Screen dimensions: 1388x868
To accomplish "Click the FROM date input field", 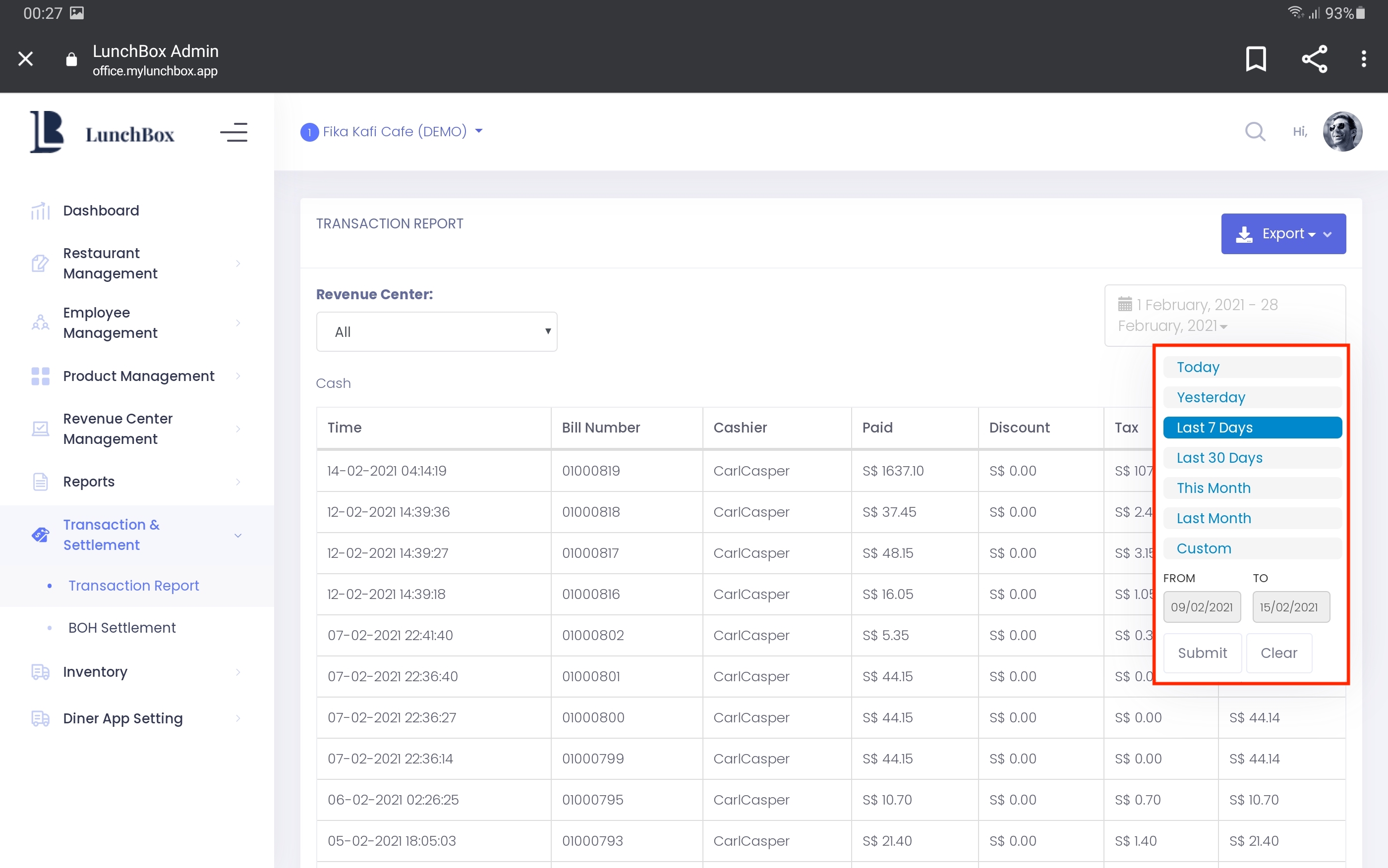I will pyautogui.click(x=1202, y=607).
